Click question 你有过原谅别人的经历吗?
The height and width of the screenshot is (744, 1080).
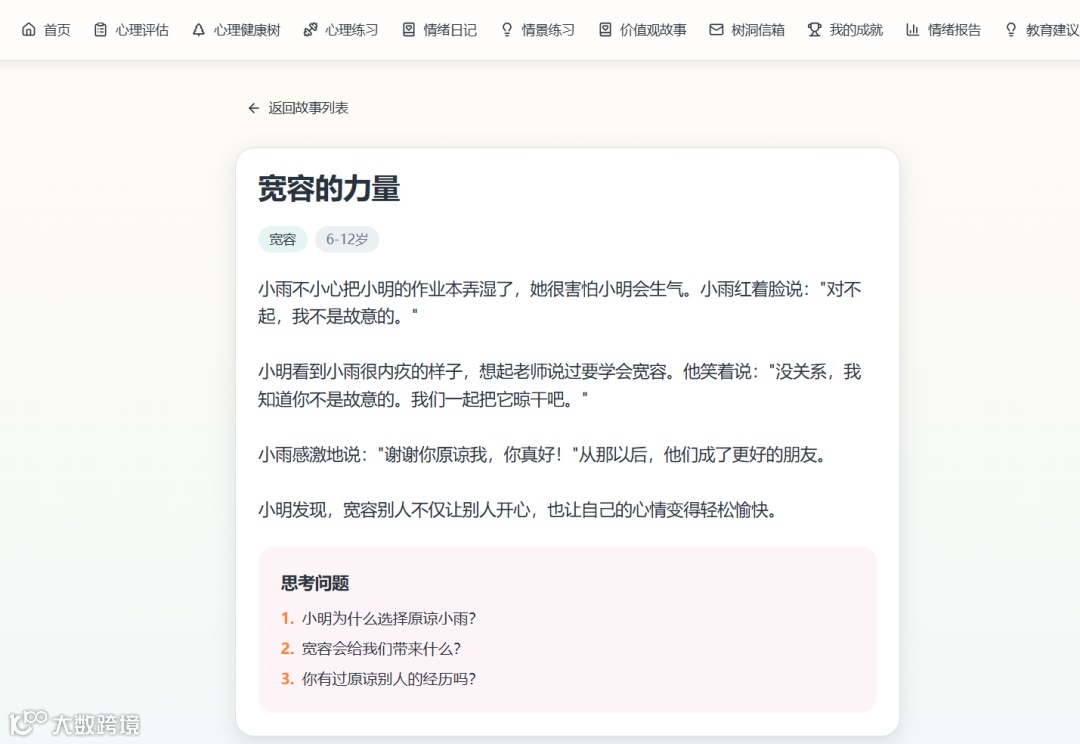[x=389, y=679]
